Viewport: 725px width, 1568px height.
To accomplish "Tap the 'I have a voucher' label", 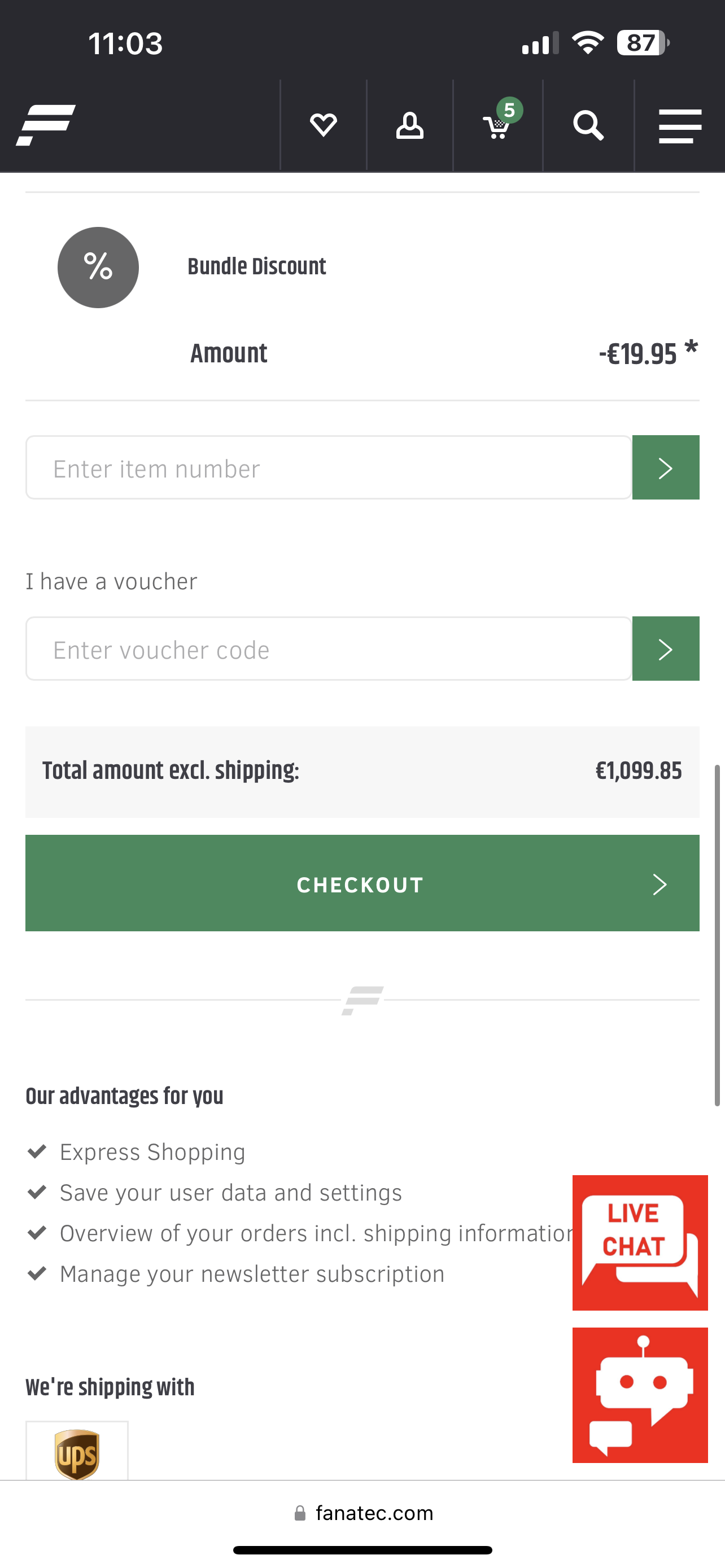I will (111, 581).
